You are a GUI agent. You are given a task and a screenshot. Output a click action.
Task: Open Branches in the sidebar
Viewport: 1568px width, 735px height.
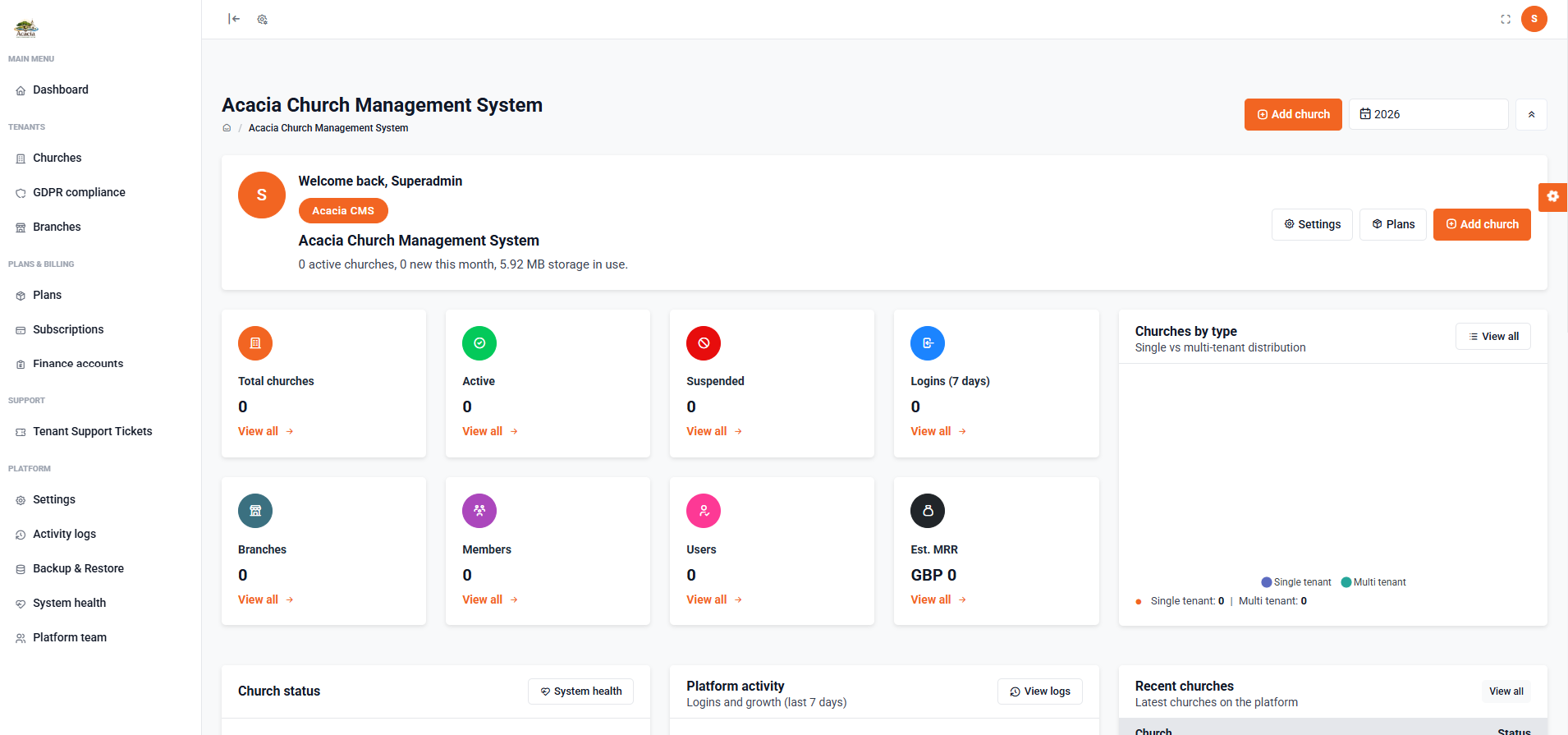click(x=100, y=227)
